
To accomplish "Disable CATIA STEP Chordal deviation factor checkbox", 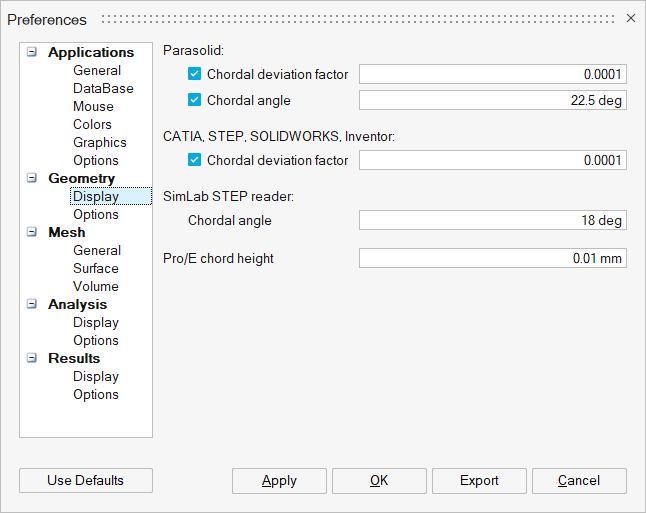I will point(195,160).
